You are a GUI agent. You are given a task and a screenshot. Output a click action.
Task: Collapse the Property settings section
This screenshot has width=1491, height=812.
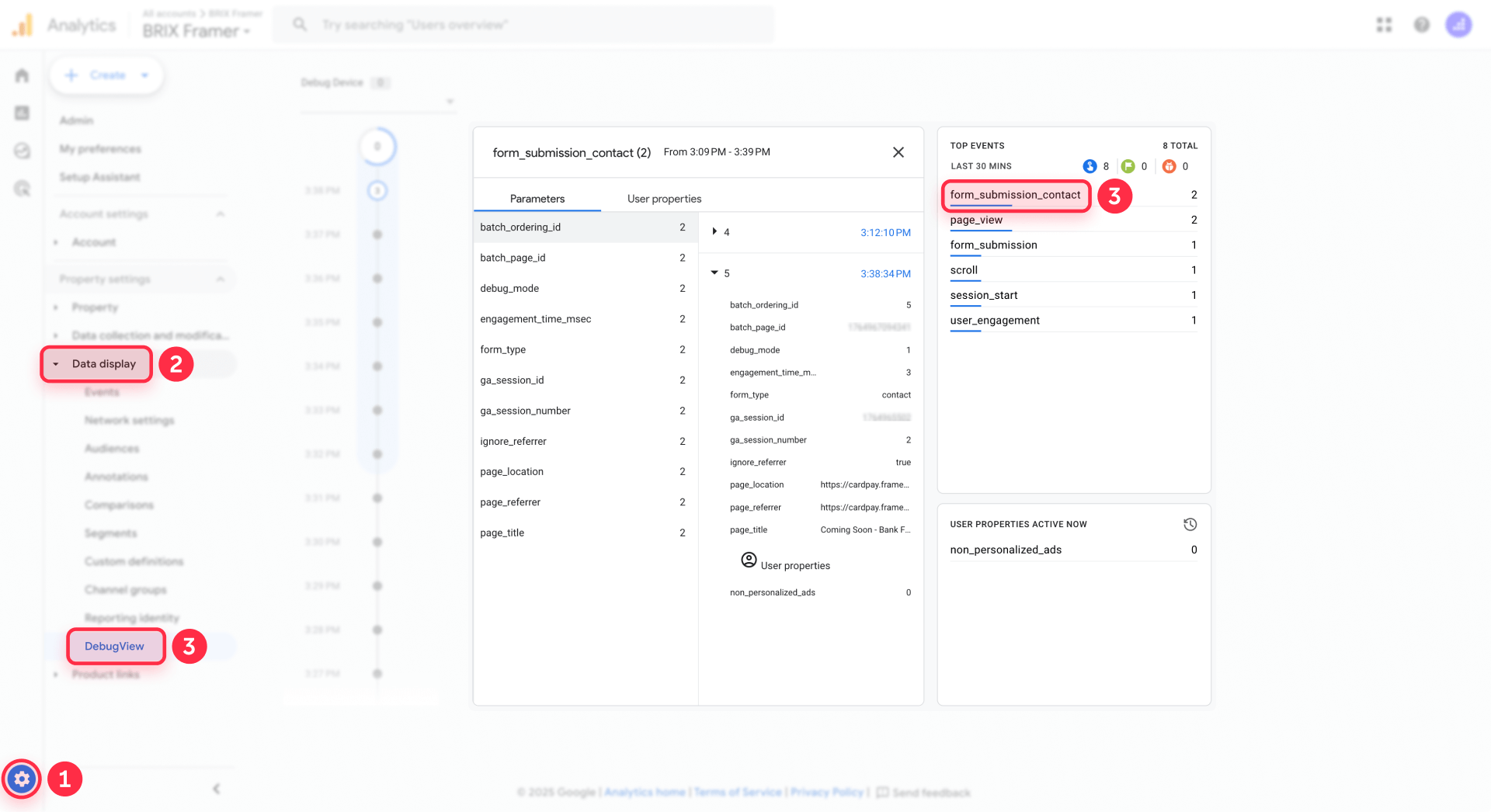click(221, 279)
